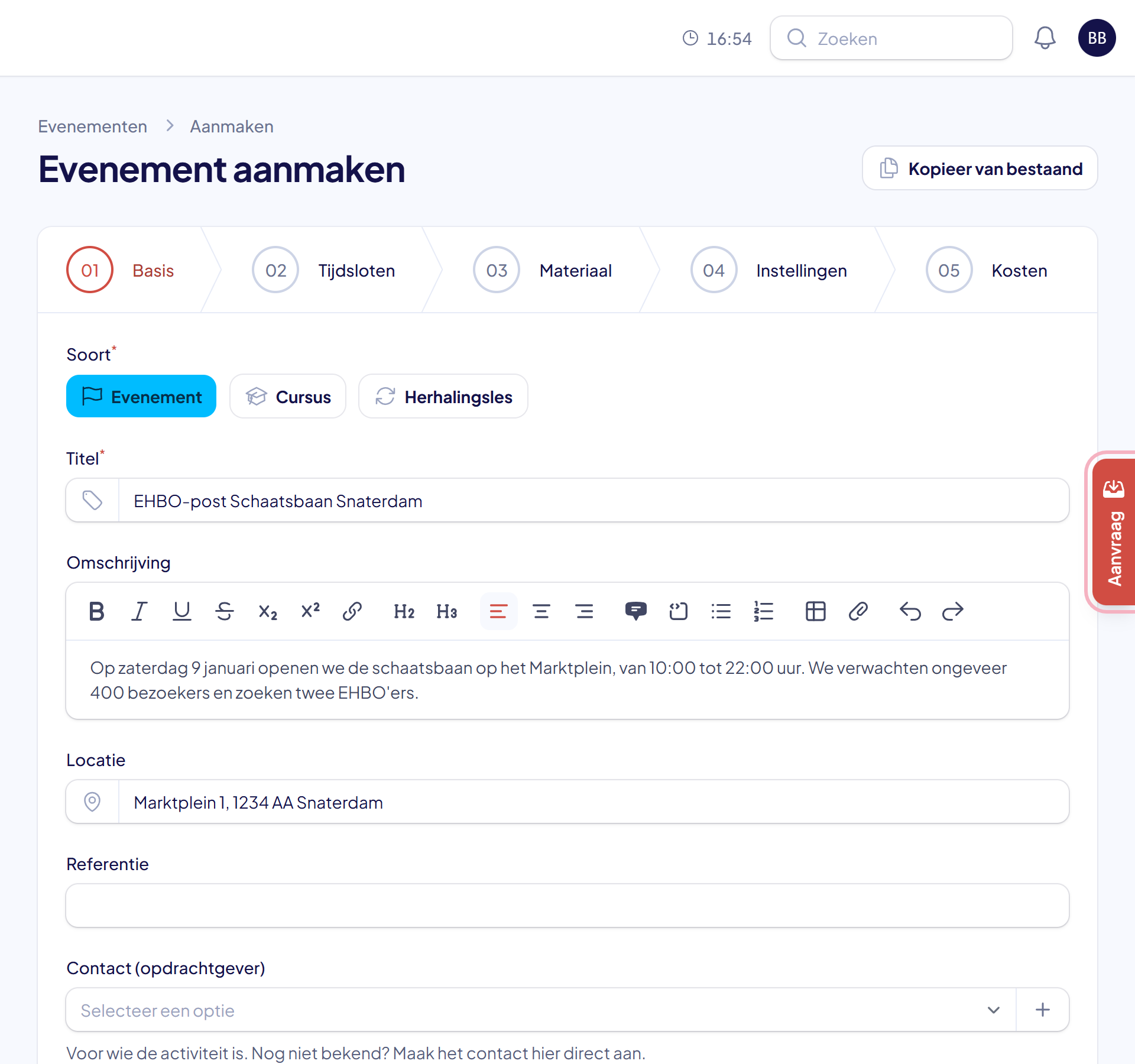Image resolution: width=1135 pixels, height=1064 pixels.
Task: Click the code block icon
Action: 679,611
